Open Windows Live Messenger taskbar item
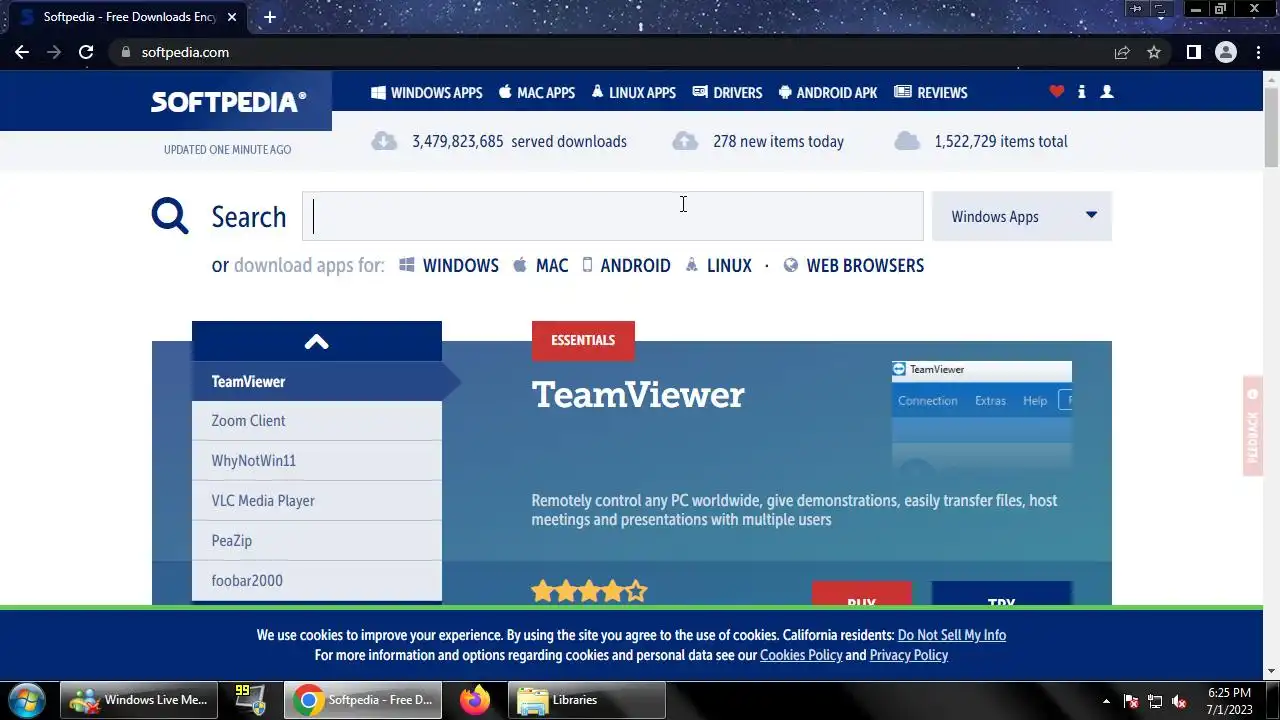 click(x=138, y=700)
